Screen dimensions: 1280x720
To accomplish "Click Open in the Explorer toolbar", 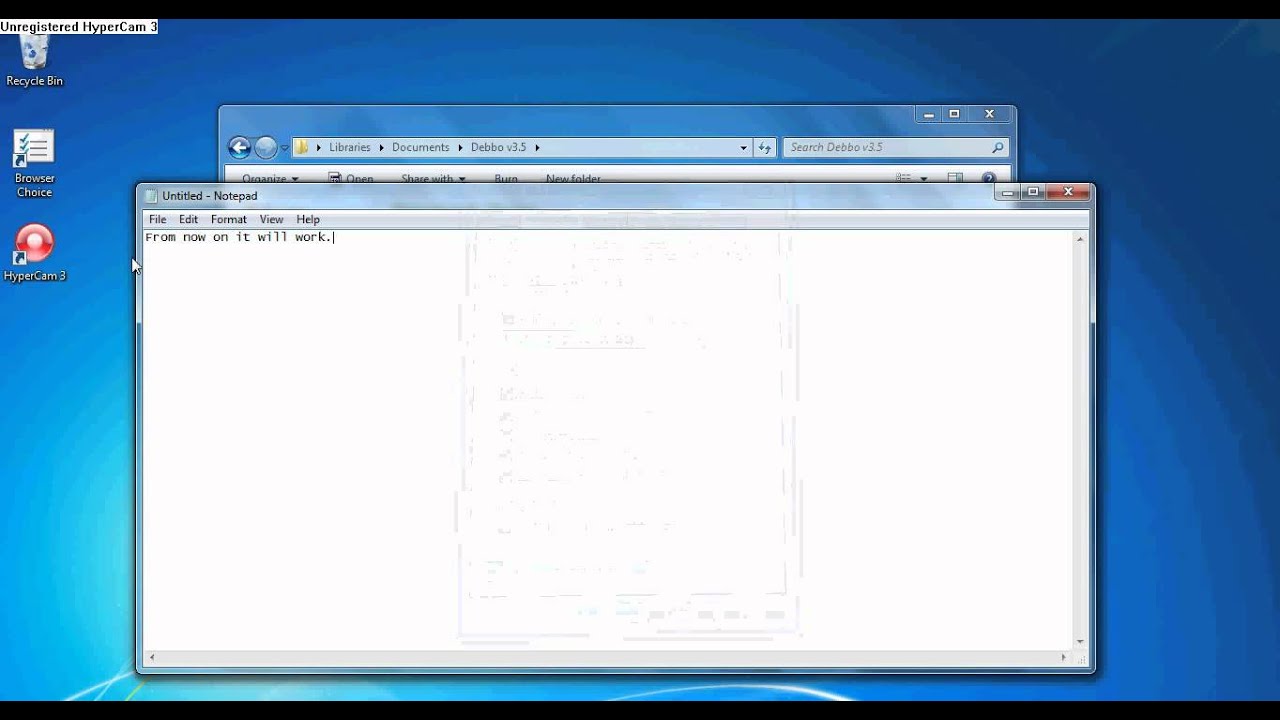I will pos(351,179).
